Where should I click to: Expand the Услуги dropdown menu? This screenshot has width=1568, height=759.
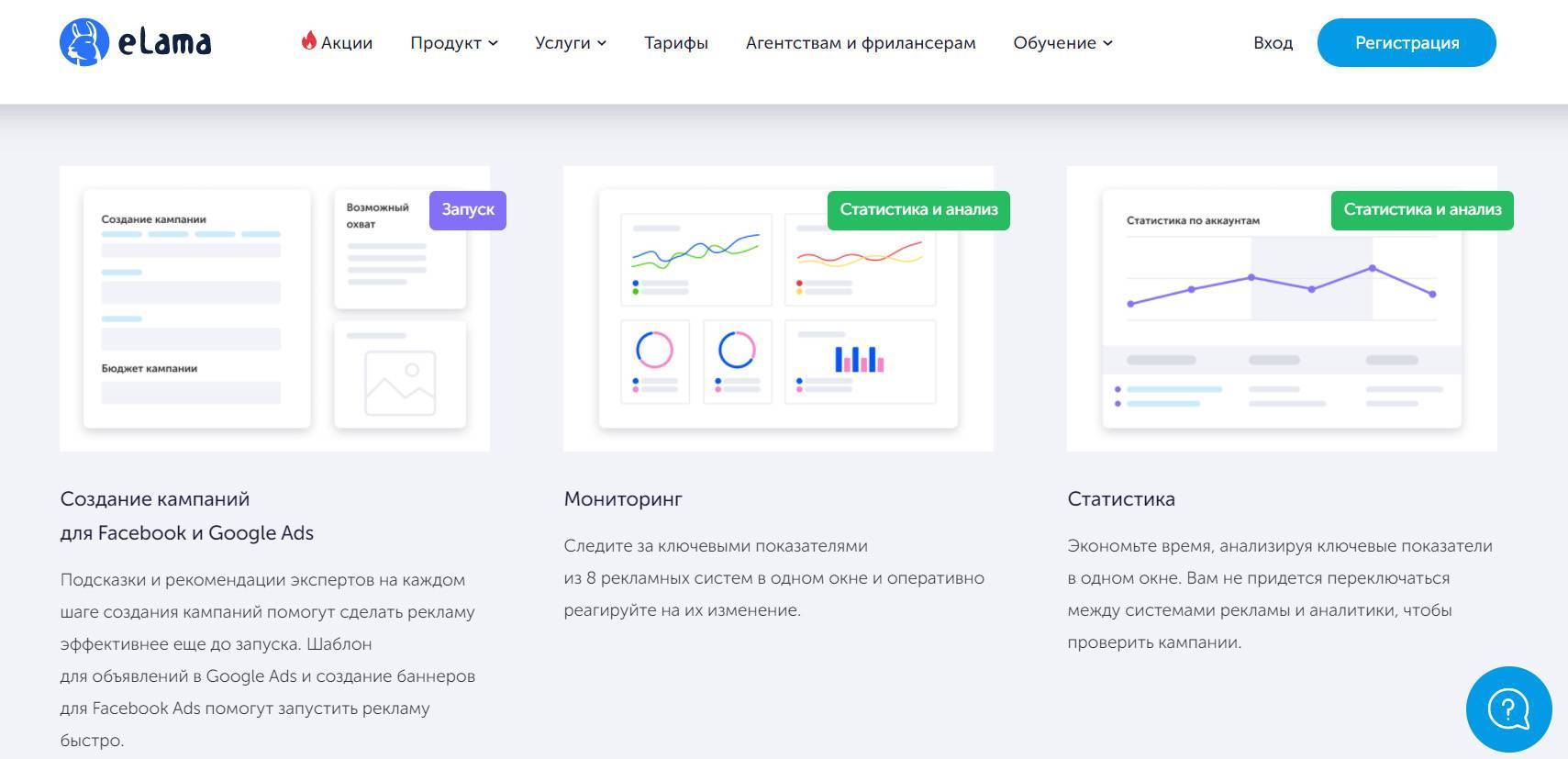(570, 43)
